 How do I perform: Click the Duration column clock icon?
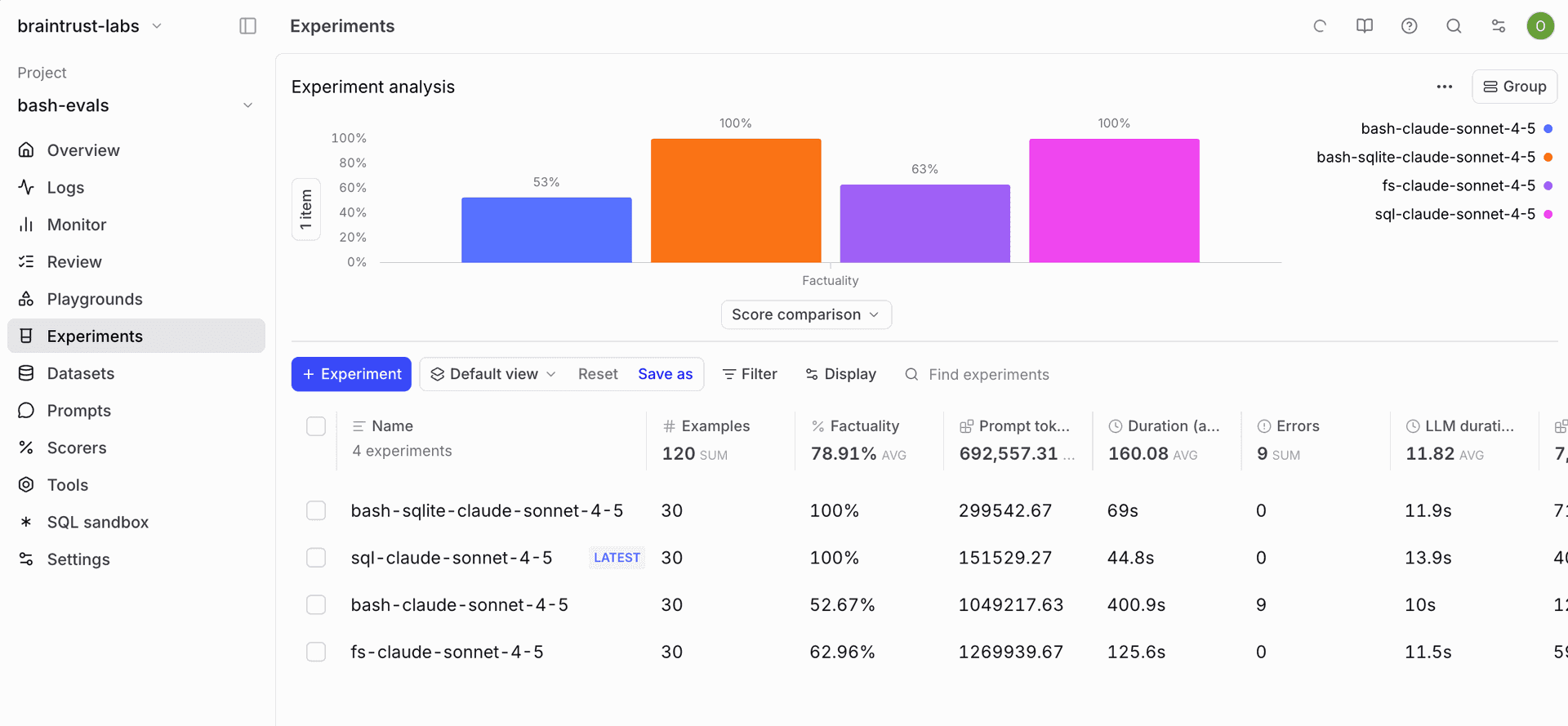(x=1115, y=426)
